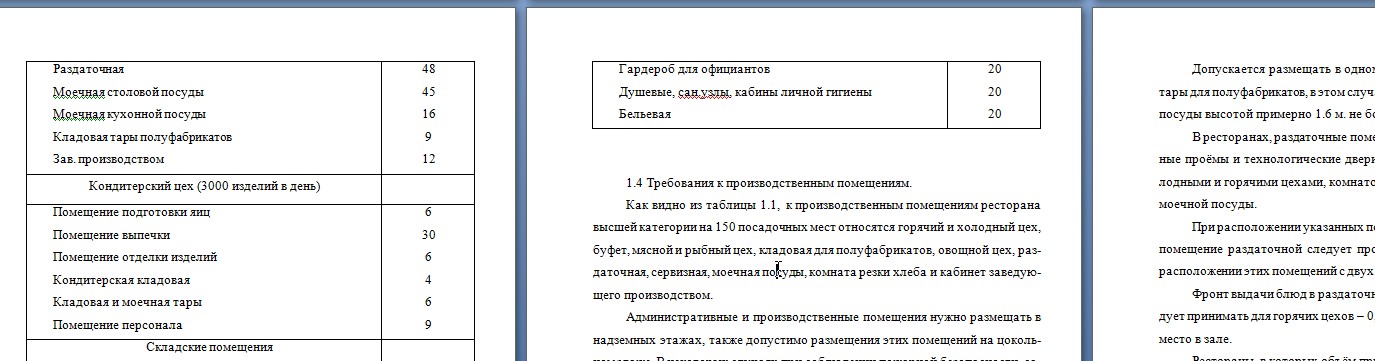The width and height of the screenshot is (1375, 361).
Task: Select the value 16 in table
Action: coord(429,114)
